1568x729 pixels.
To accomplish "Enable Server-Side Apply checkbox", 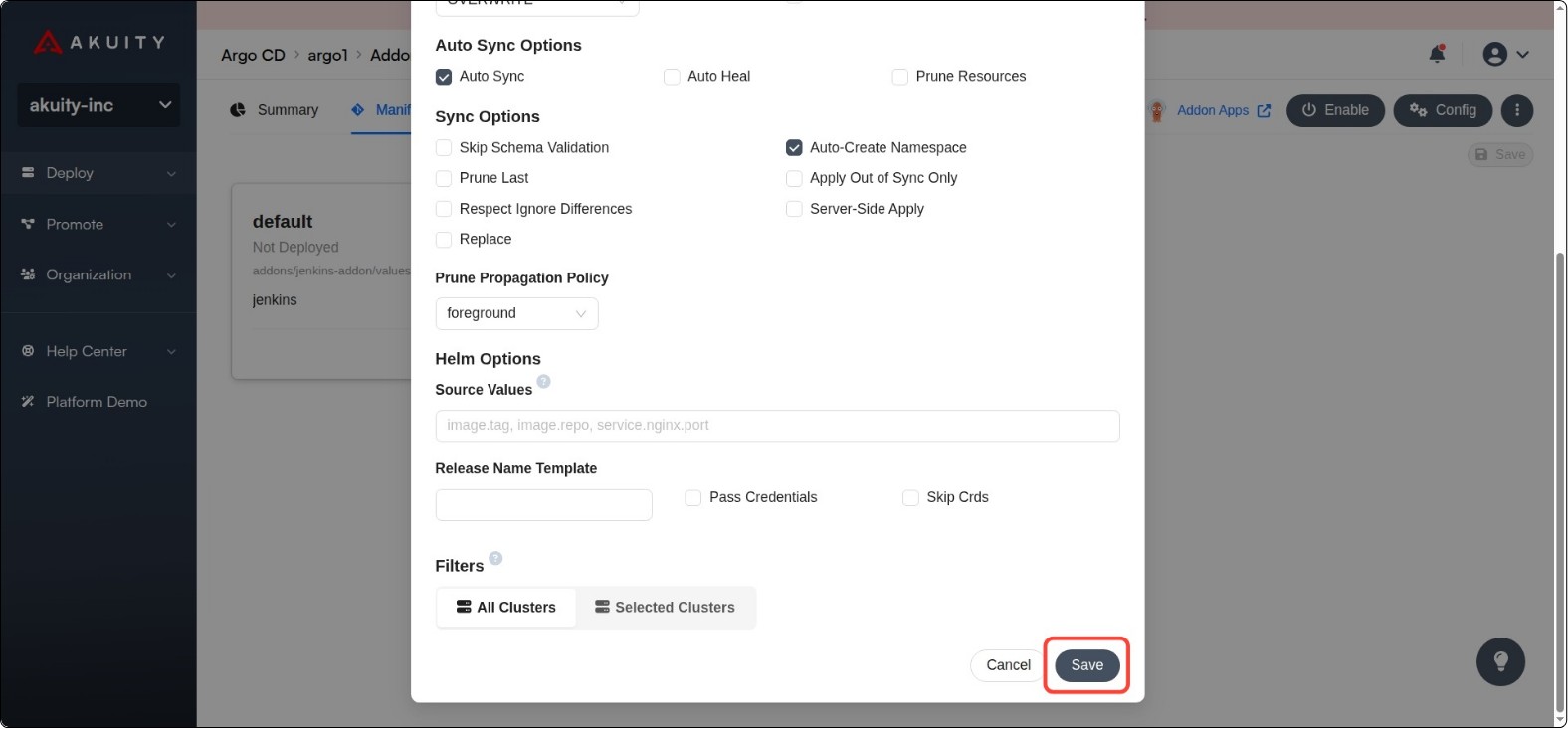I will point(794,209).
